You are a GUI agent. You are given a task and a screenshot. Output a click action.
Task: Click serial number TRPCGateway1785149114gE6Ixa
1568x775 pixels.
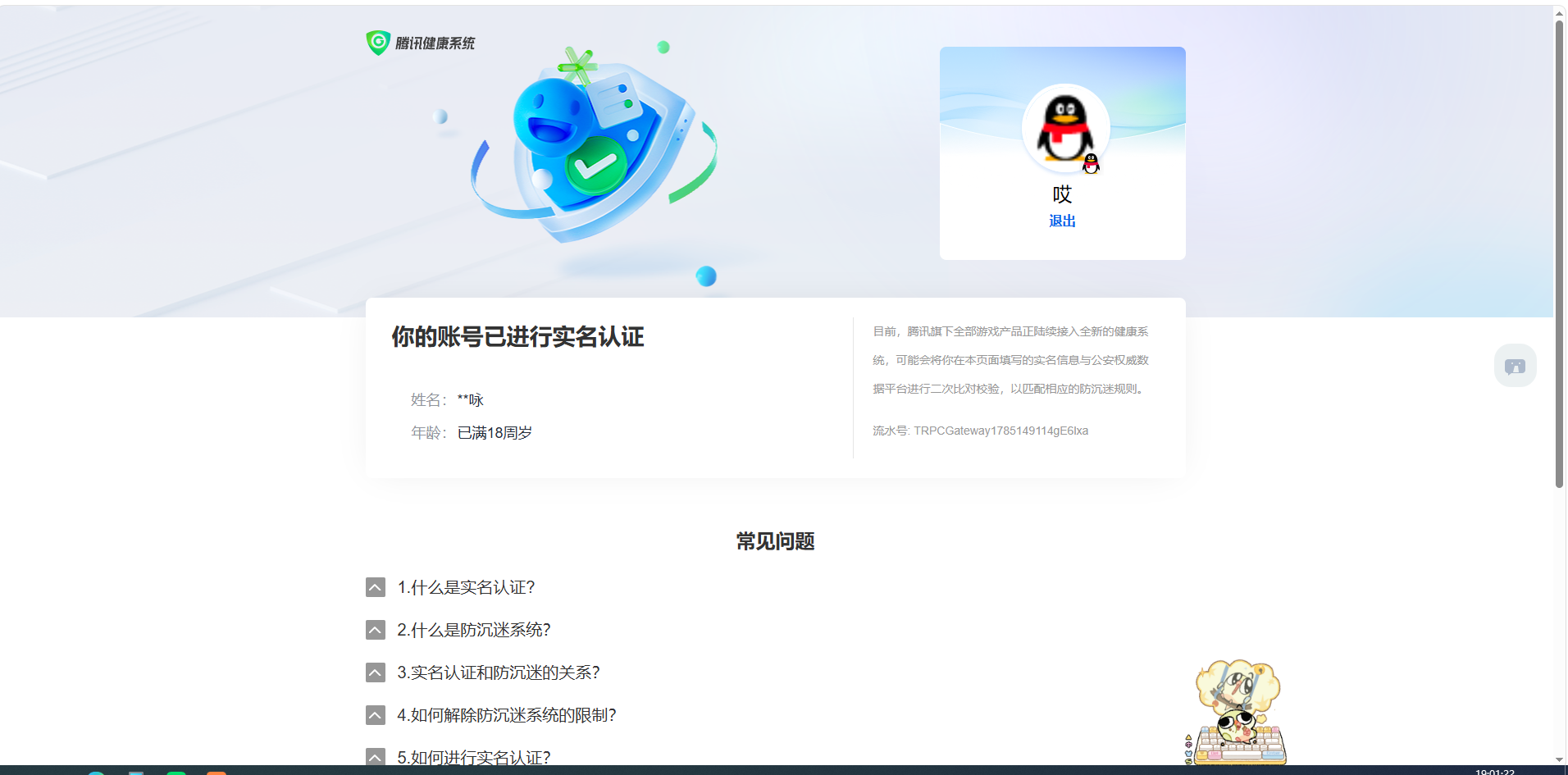click(x=1001, y=431)
